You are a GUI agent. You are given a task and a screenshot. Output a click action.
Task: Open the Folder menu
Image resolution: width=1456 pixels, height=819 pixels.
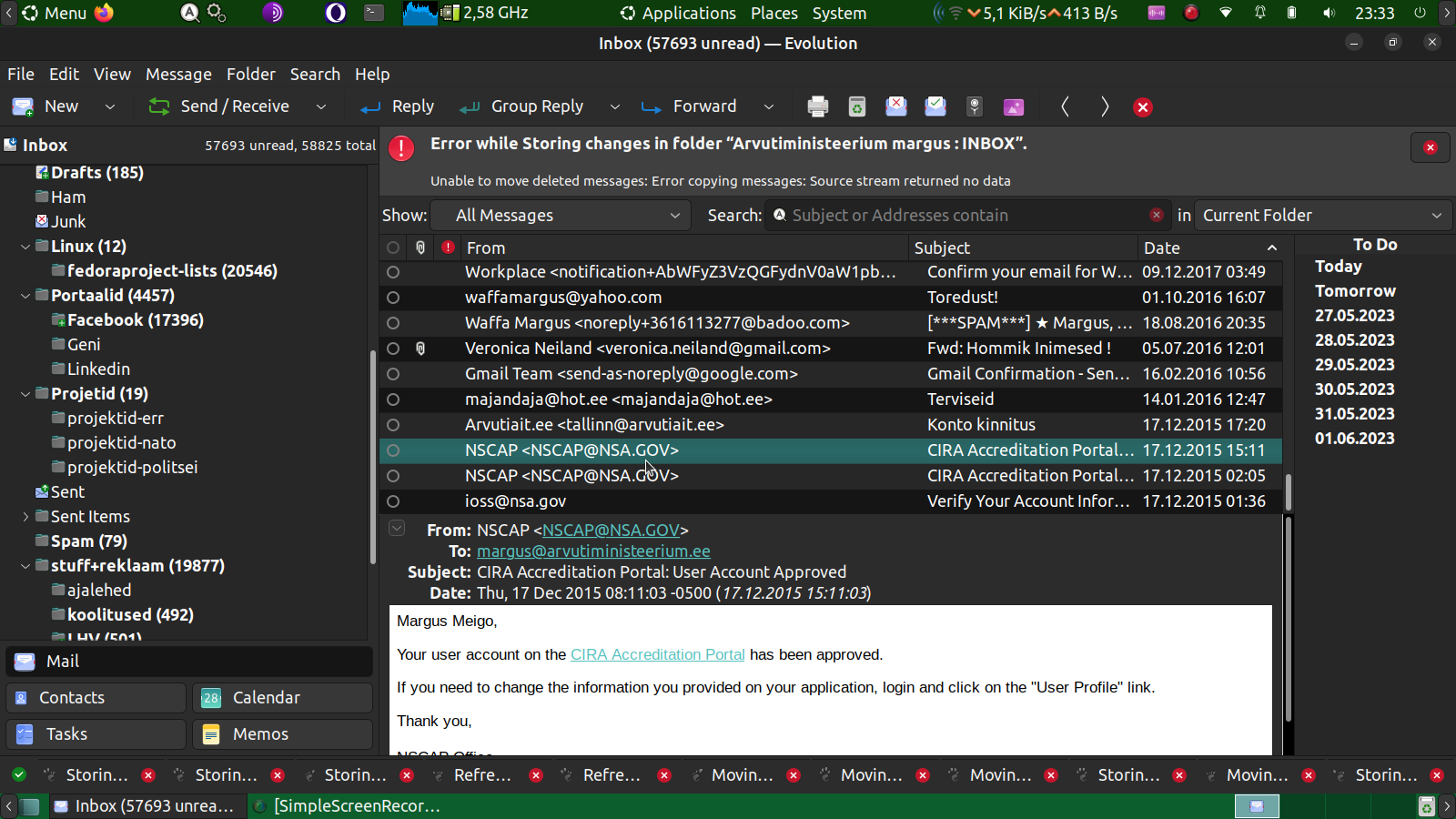pos(250,75)
